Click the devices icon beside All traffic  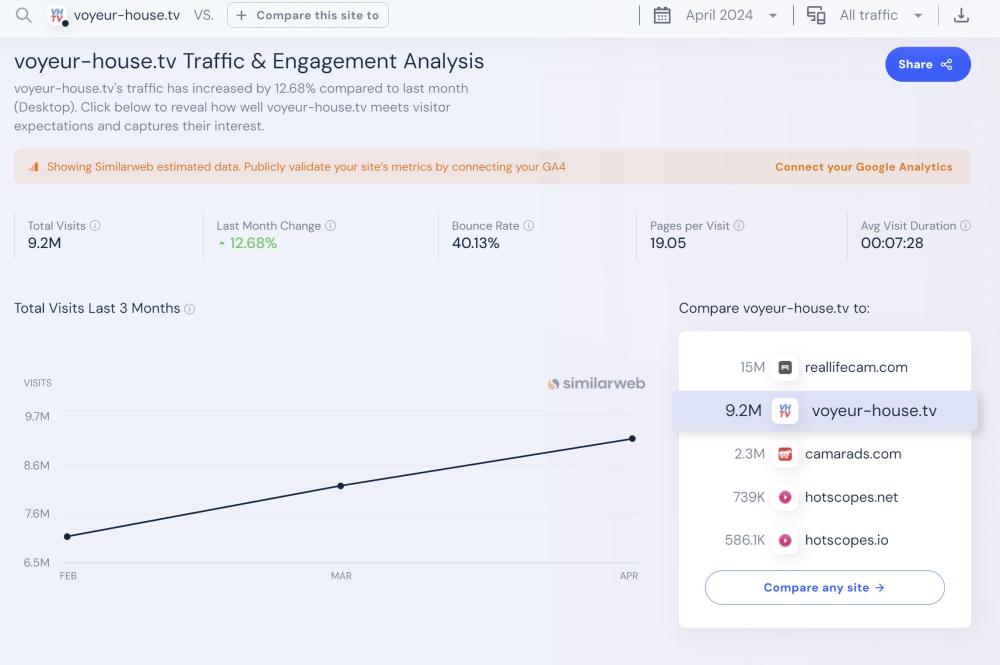pos(816,15)
